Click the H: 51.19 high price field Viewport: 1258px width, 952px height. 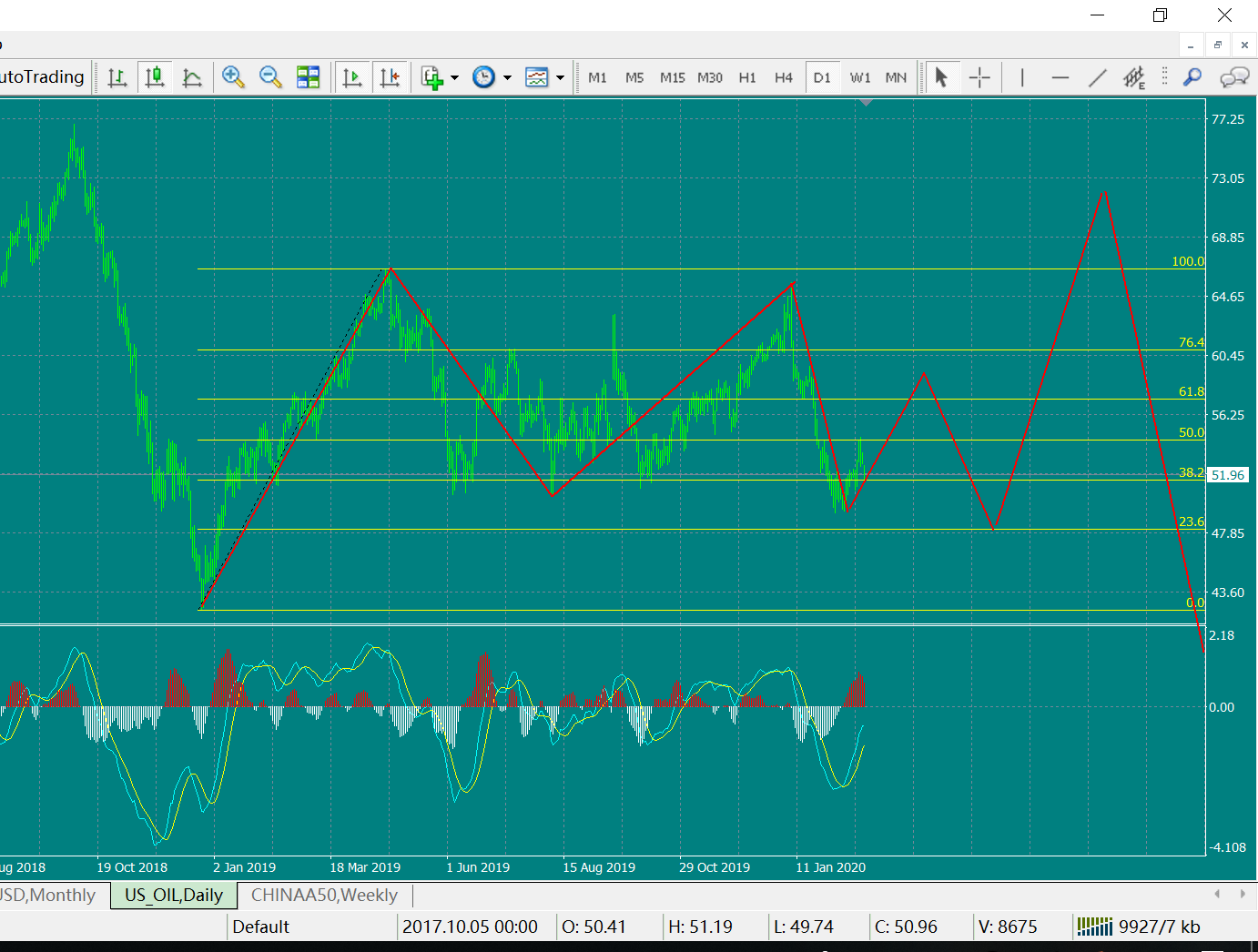tap(700, 927)
